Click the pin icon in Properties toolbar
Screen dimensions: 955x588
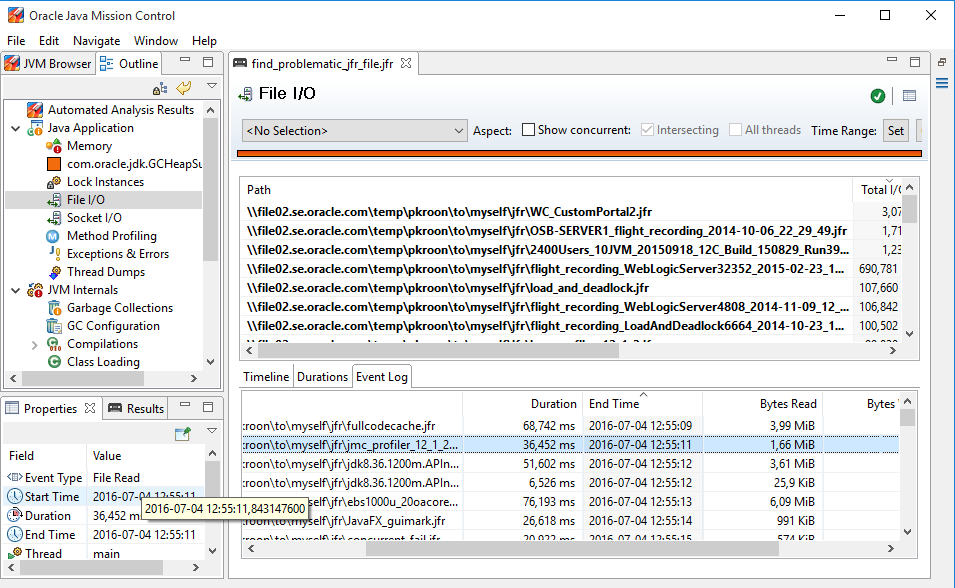[182, 433]
